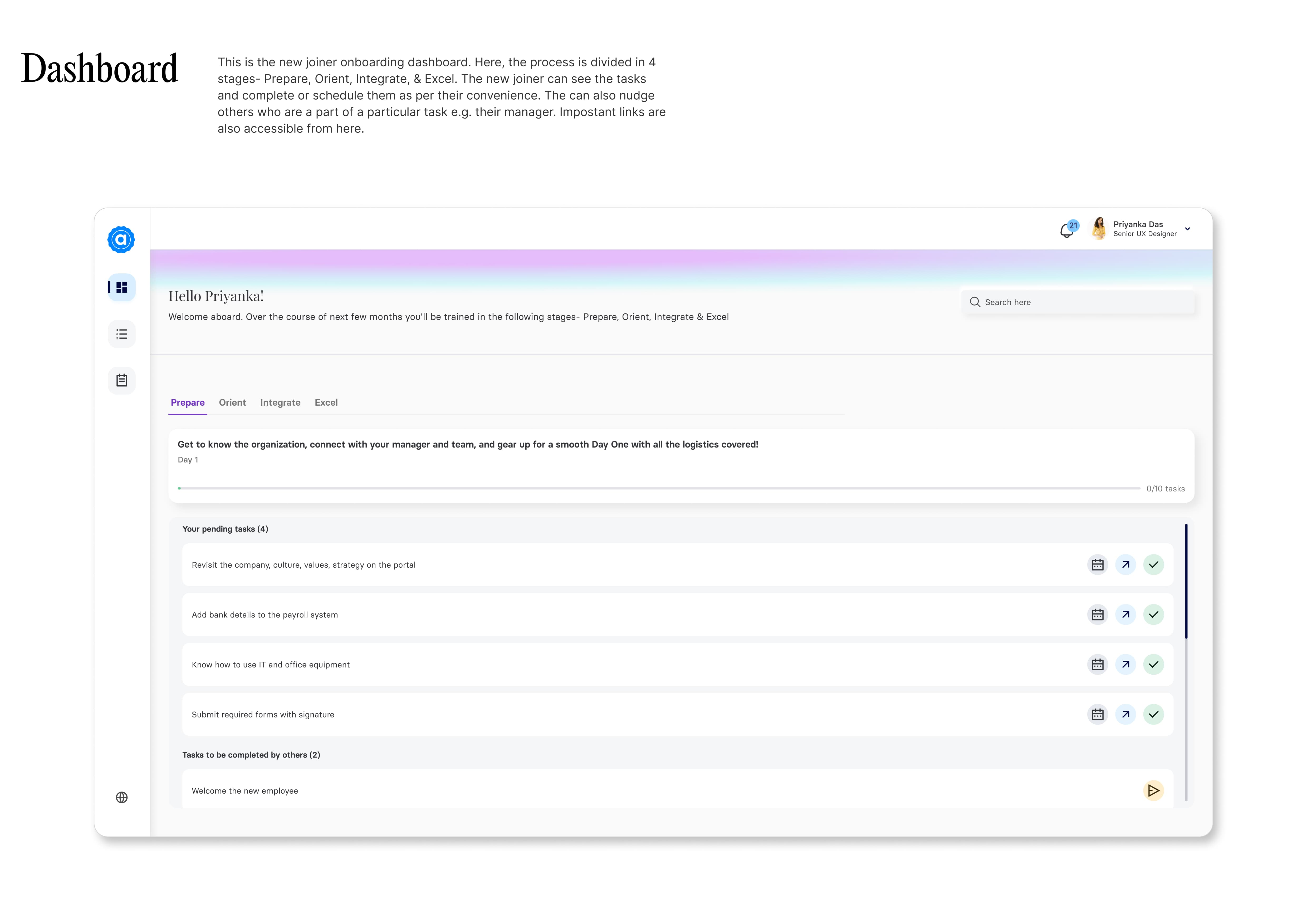Select 'Add bank details to the payroll system' text
Image resolution: width=1307 pixels, height=924 pixels.
point(265,615)
